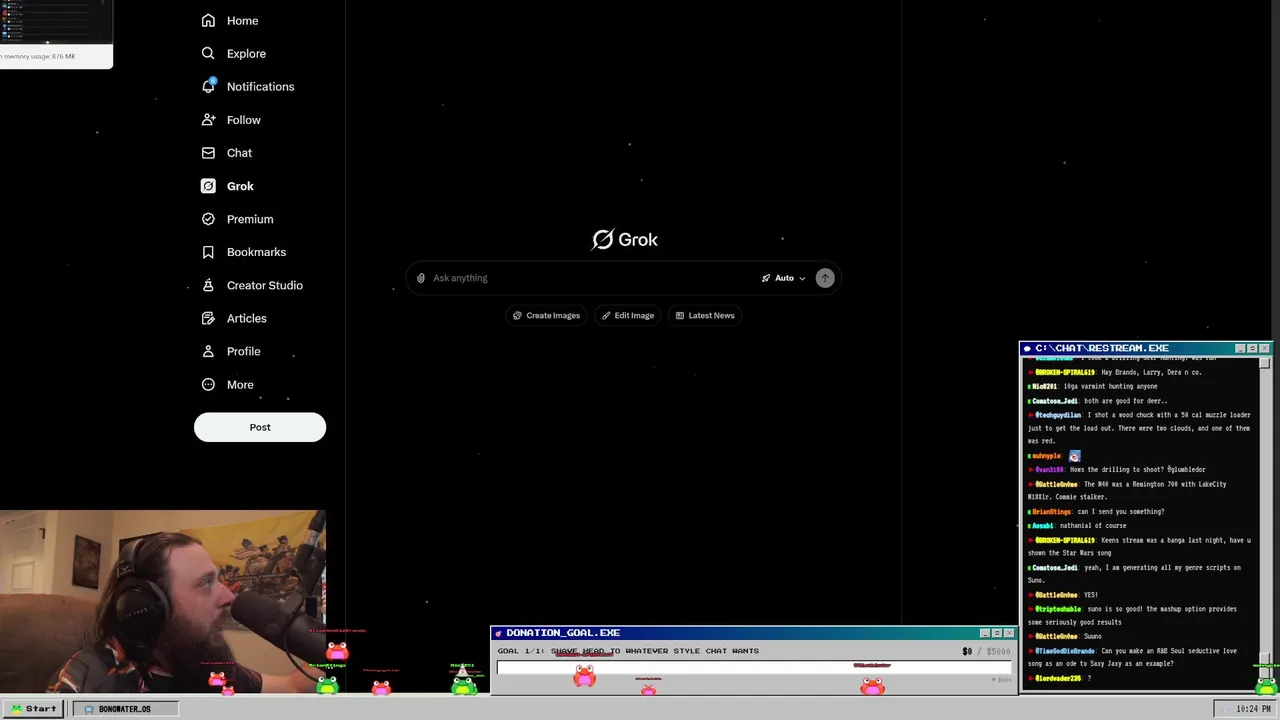
Task: Click the webcam feed thumbnail
Action: click(163, 602)
